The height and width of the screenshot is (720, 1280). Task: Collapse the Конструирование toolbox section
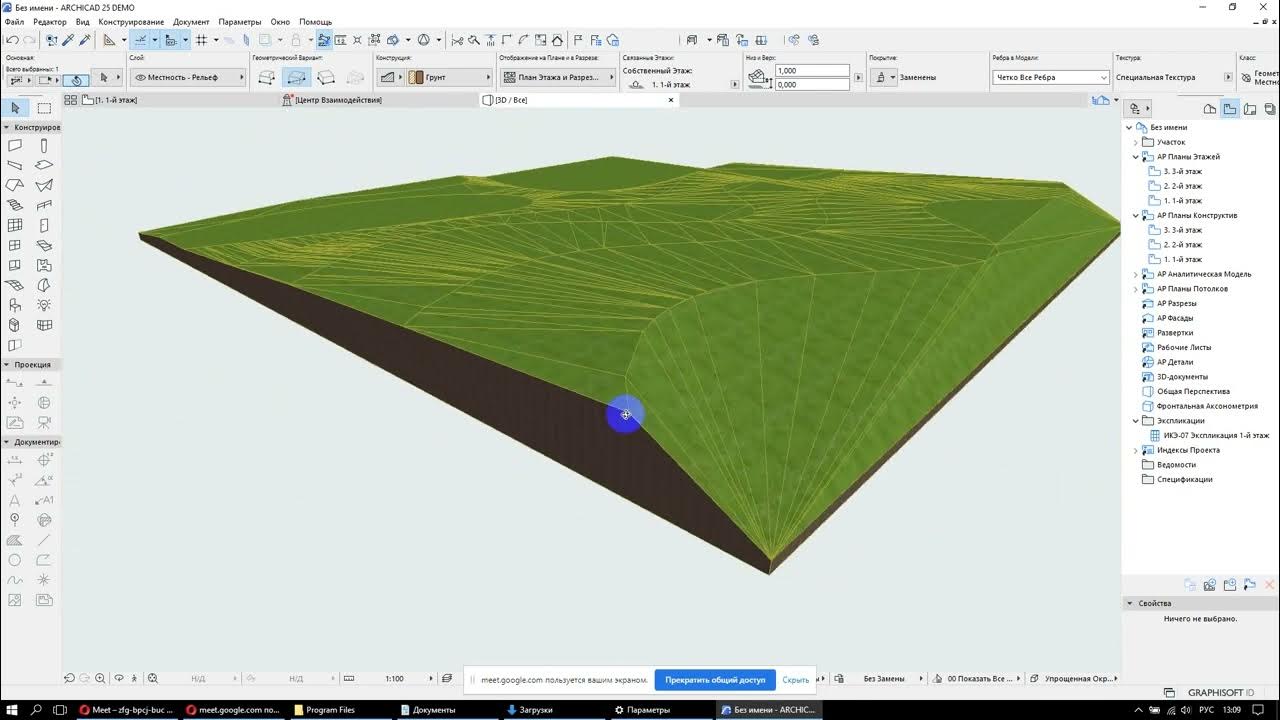7,127
